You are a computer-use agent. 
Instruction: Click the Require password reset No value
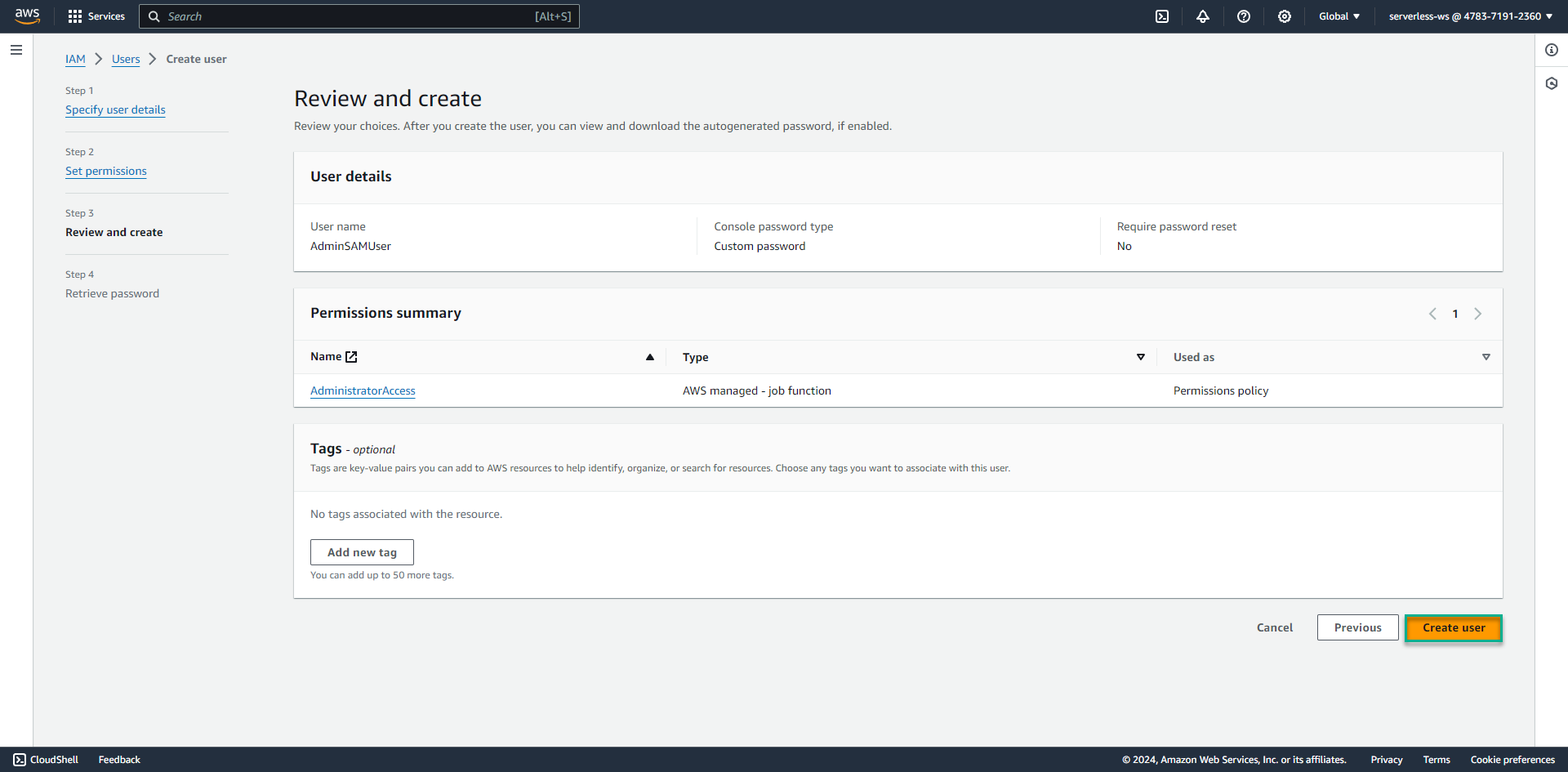point(1125,246)
